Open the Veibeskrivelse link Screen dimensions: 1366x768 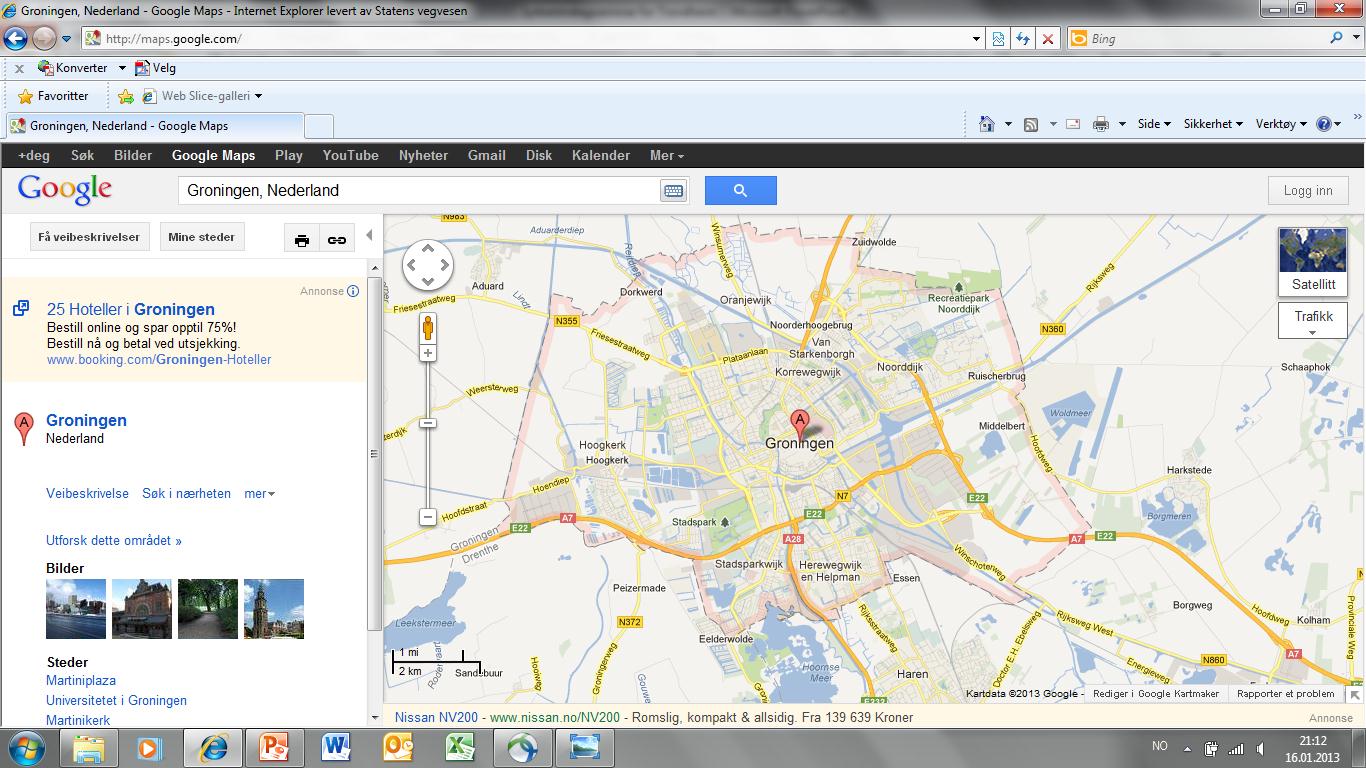87,493
